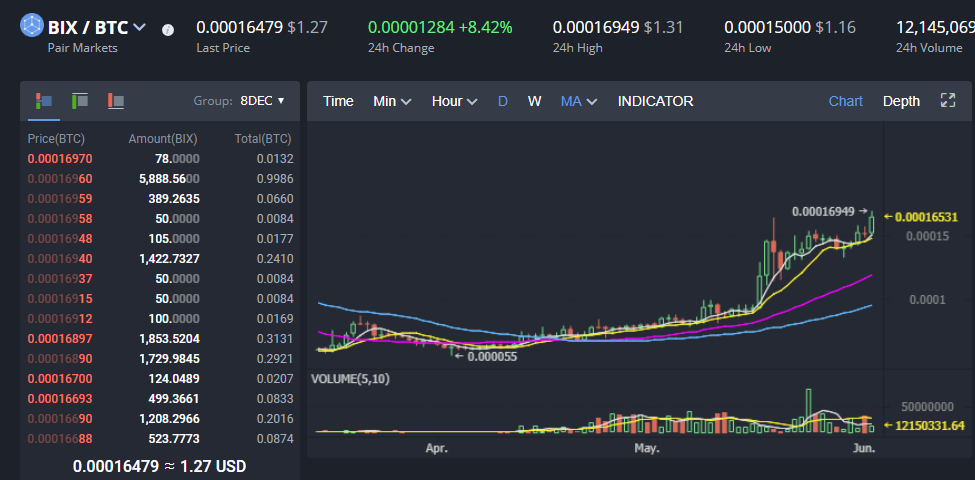Expand the MA moving average dropdown
This screenshot has height=480, width=975.
[x=578, y=101]
